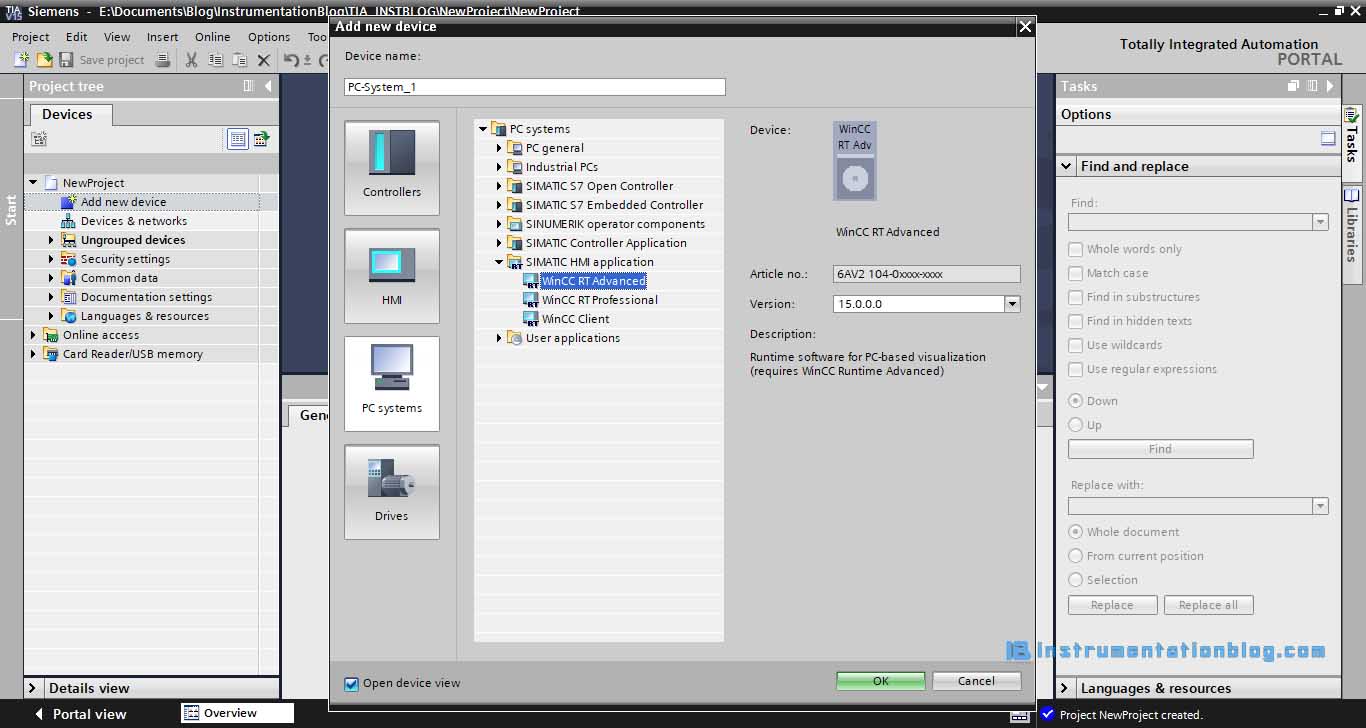Switch to Portal view
This screenshot has width=1366, height=728.
click(x=80, y=714)
